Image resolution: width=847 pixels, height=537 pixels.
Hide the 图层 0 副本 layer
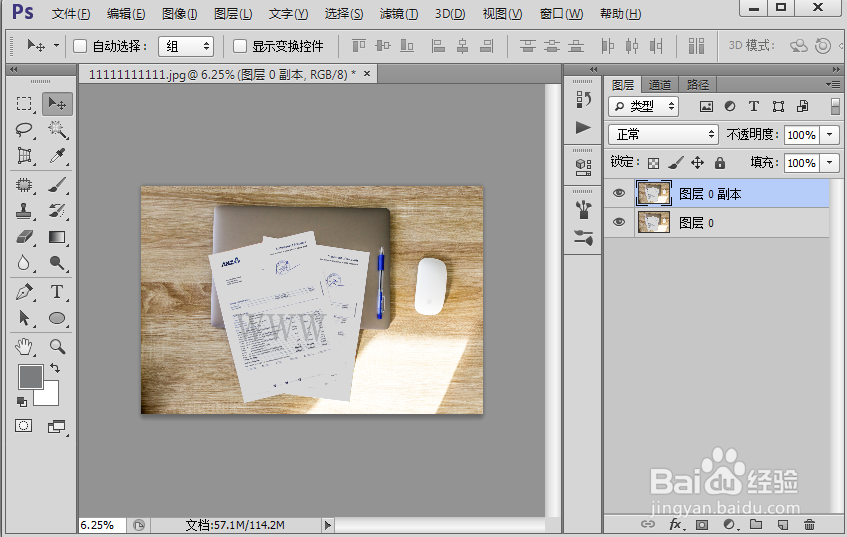(619, 193)
